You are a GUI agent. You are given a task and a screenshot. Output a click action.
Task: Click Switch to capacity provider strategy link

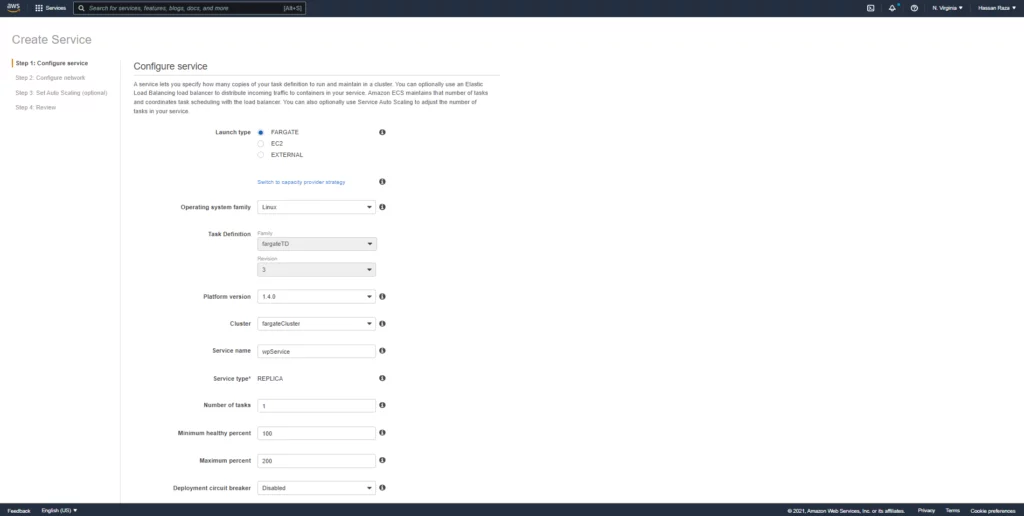click(x=301, y=182)
